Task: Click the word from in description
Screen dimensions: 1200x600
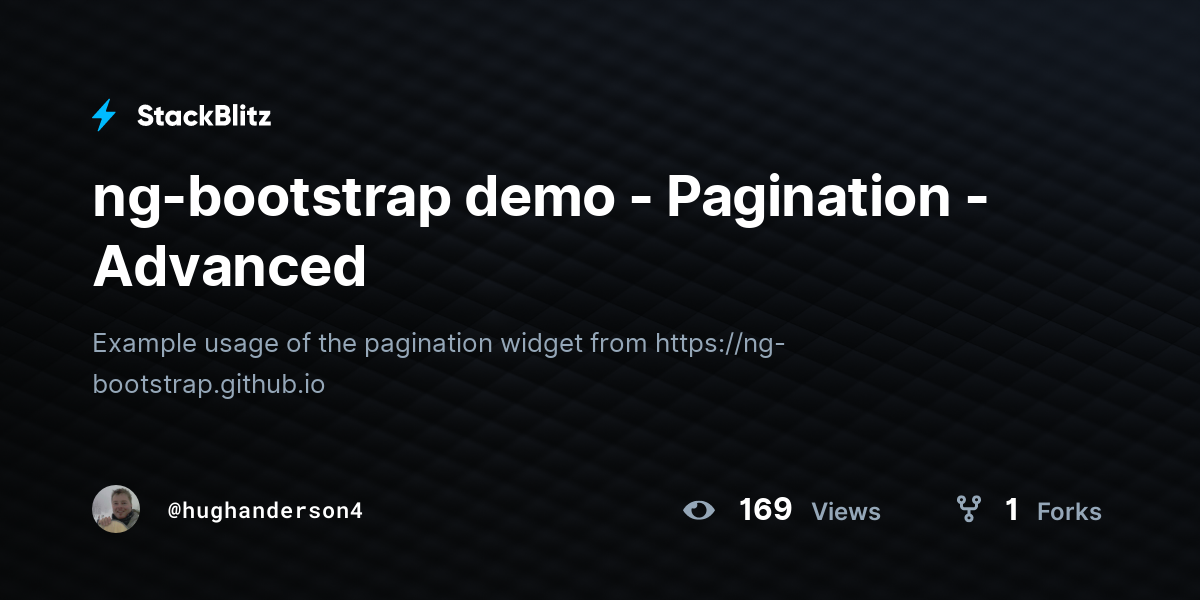Action: coord(619,344)
